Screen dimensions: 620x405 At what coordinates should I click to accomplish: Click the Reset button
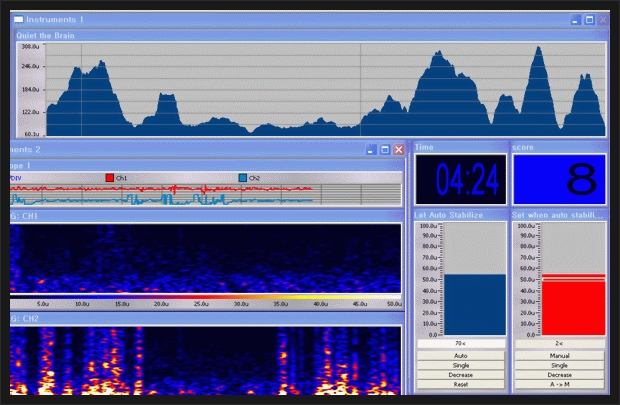pos(461,384)
